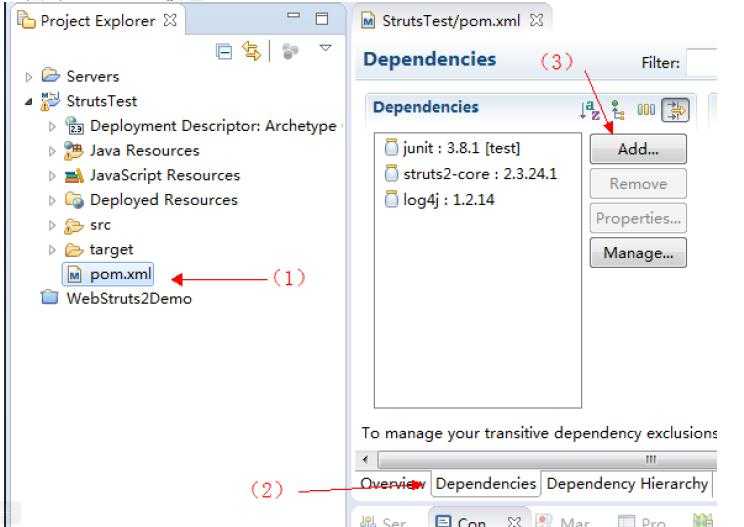Click the struts2-core jar icon
Image resolution: width=744 pixels, height=527 pixels.
tap(391, 173)
